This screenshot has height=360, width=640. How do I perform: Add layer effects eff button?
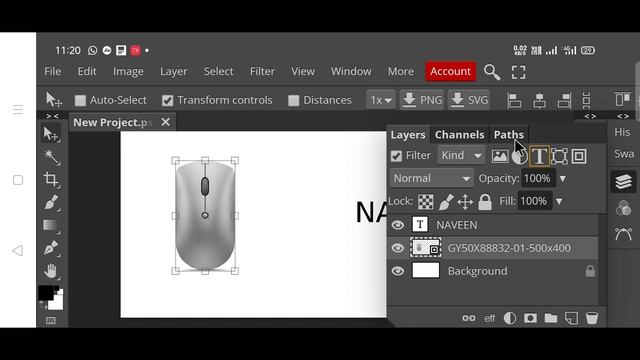(489, 318)
